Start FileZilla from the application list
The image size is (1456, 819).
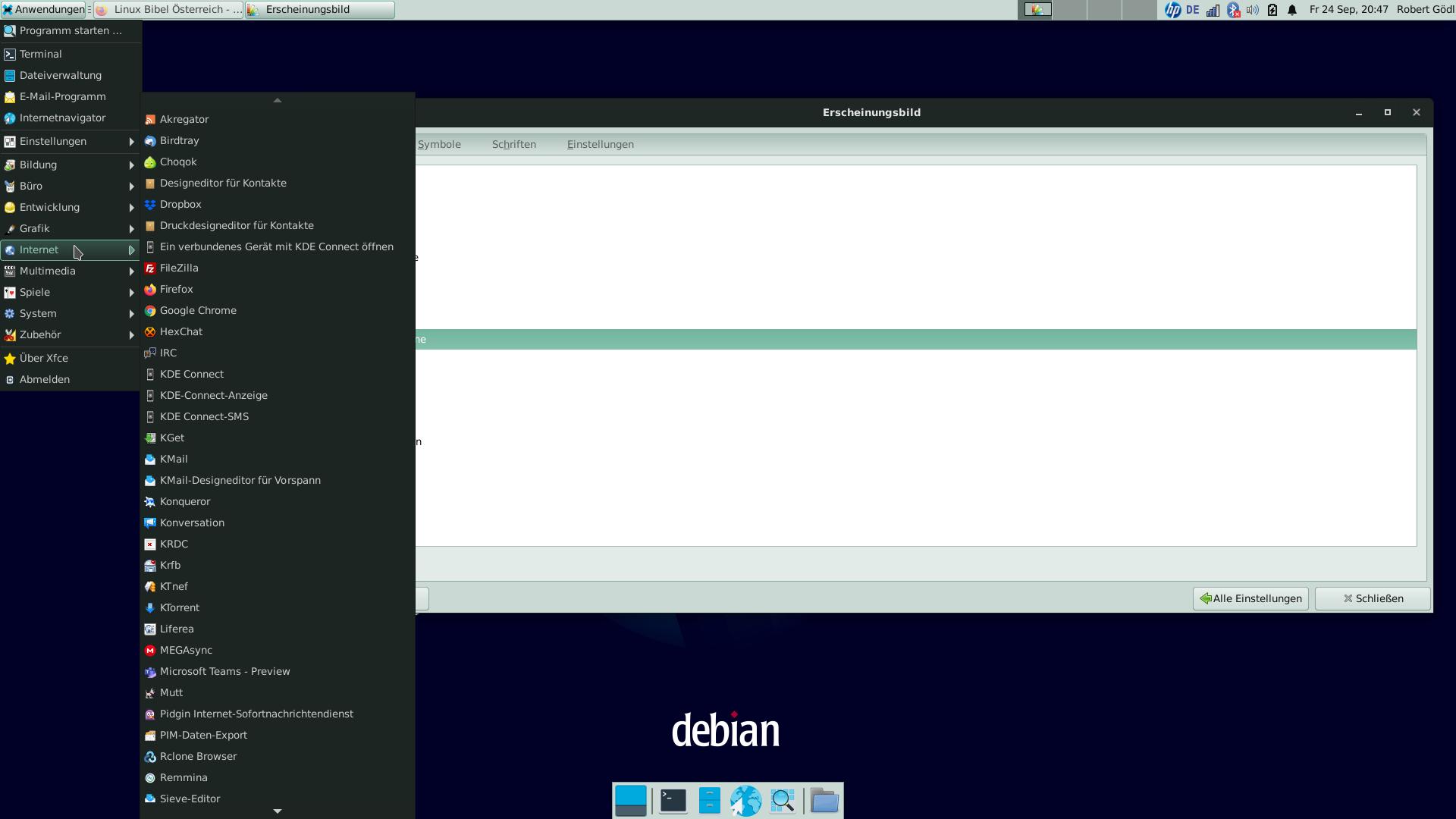point(178,268)
